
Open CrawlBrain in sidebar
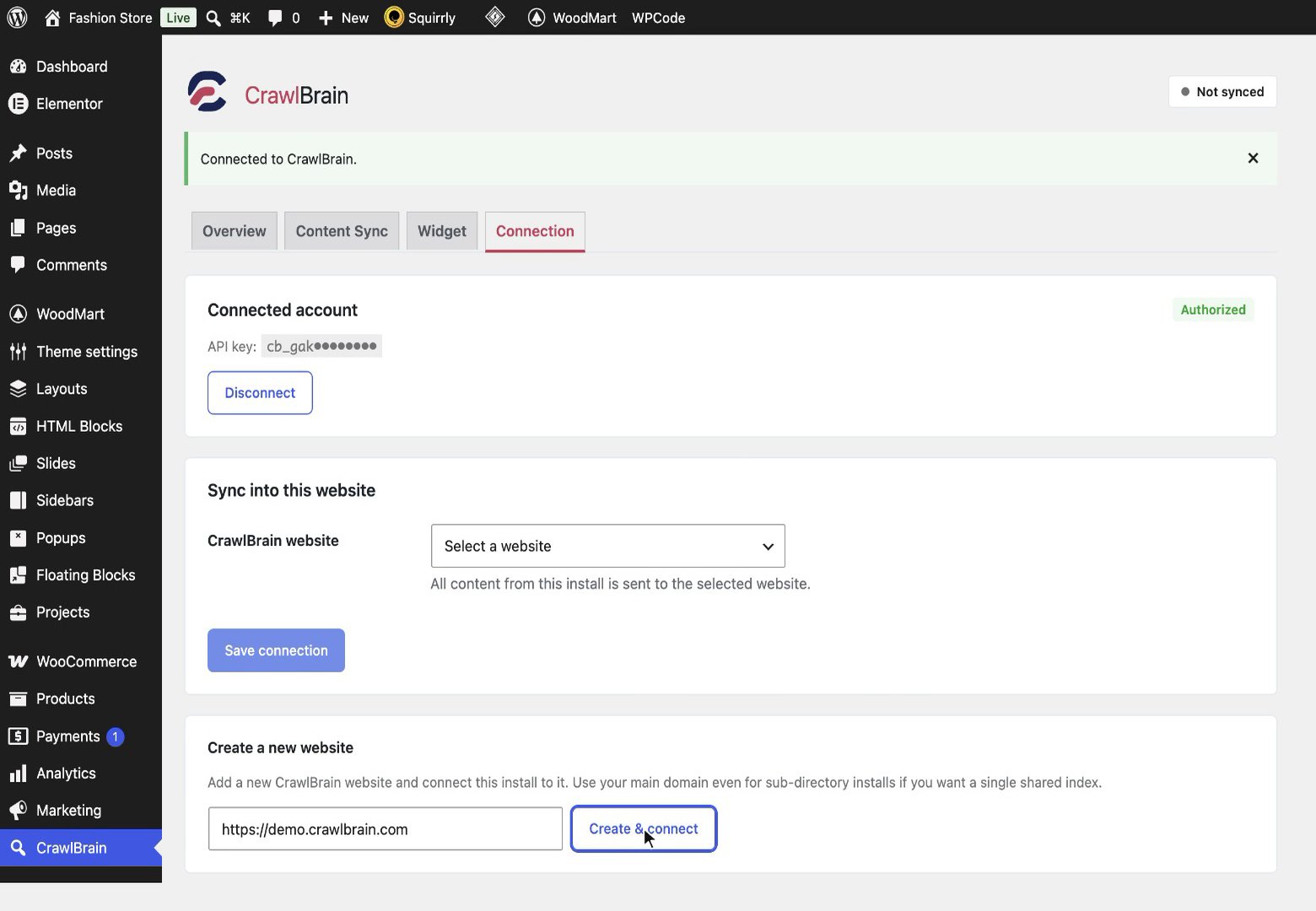81,848
